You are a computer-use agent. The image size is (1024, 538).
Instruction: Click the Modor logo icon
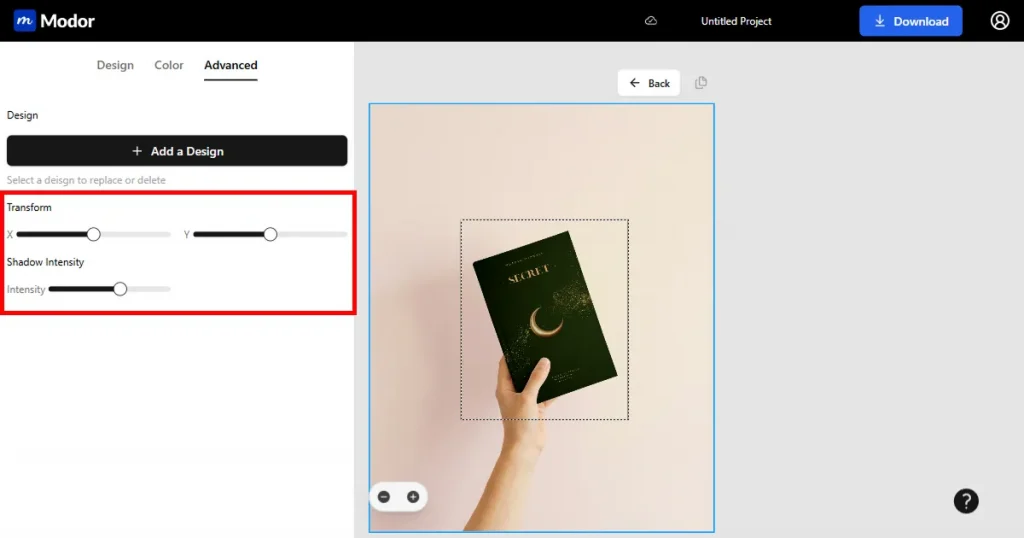(x=24, y=20)
